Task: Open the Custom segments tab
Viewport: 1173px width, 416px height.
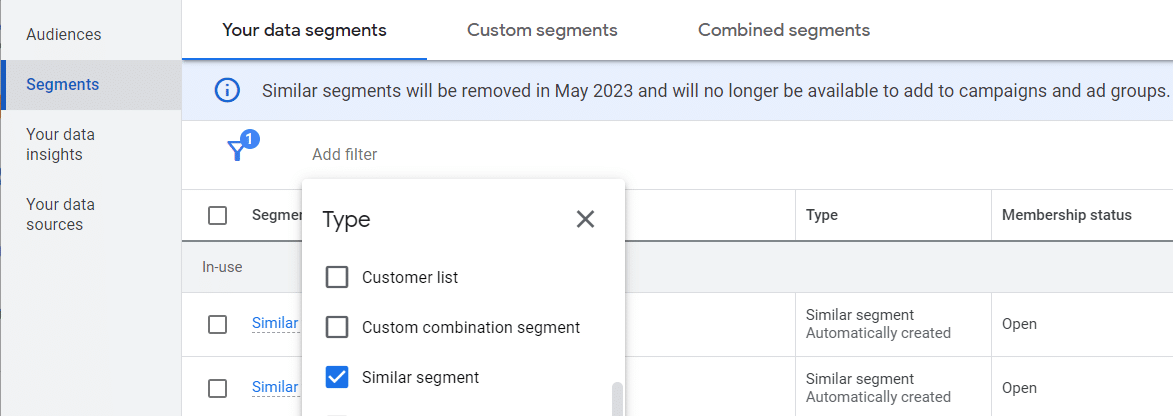Action: point(542,30)
